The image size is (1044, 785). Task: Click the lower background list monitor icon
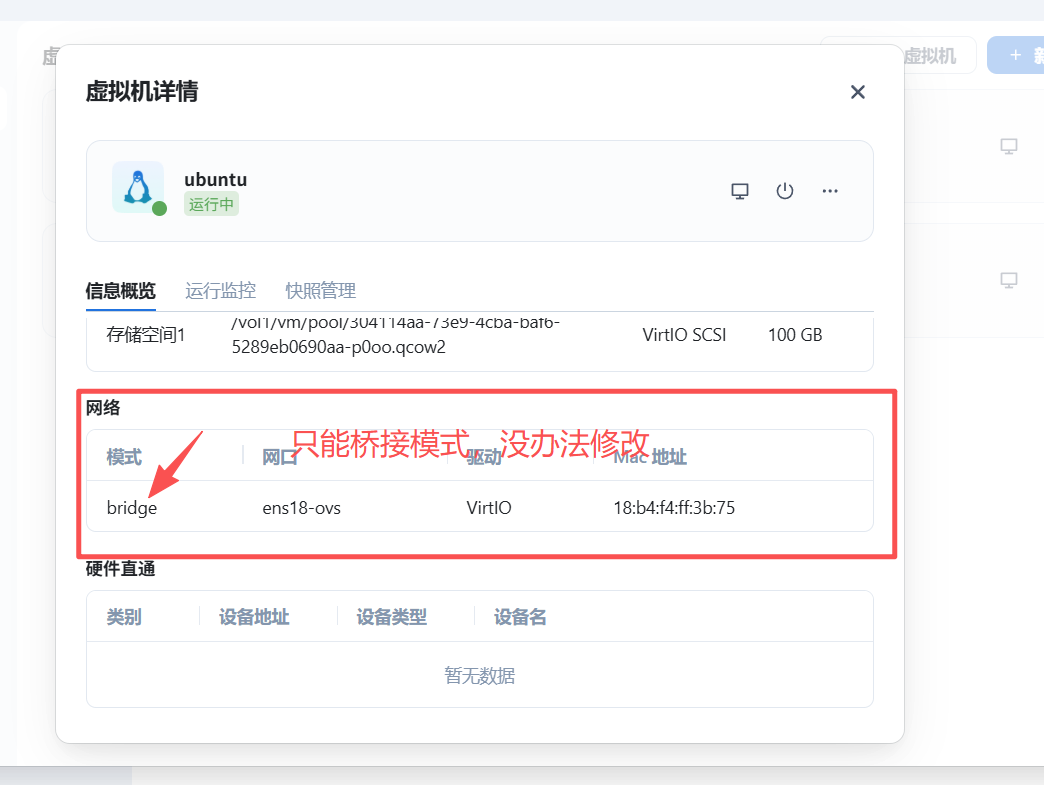[1009, 280]
